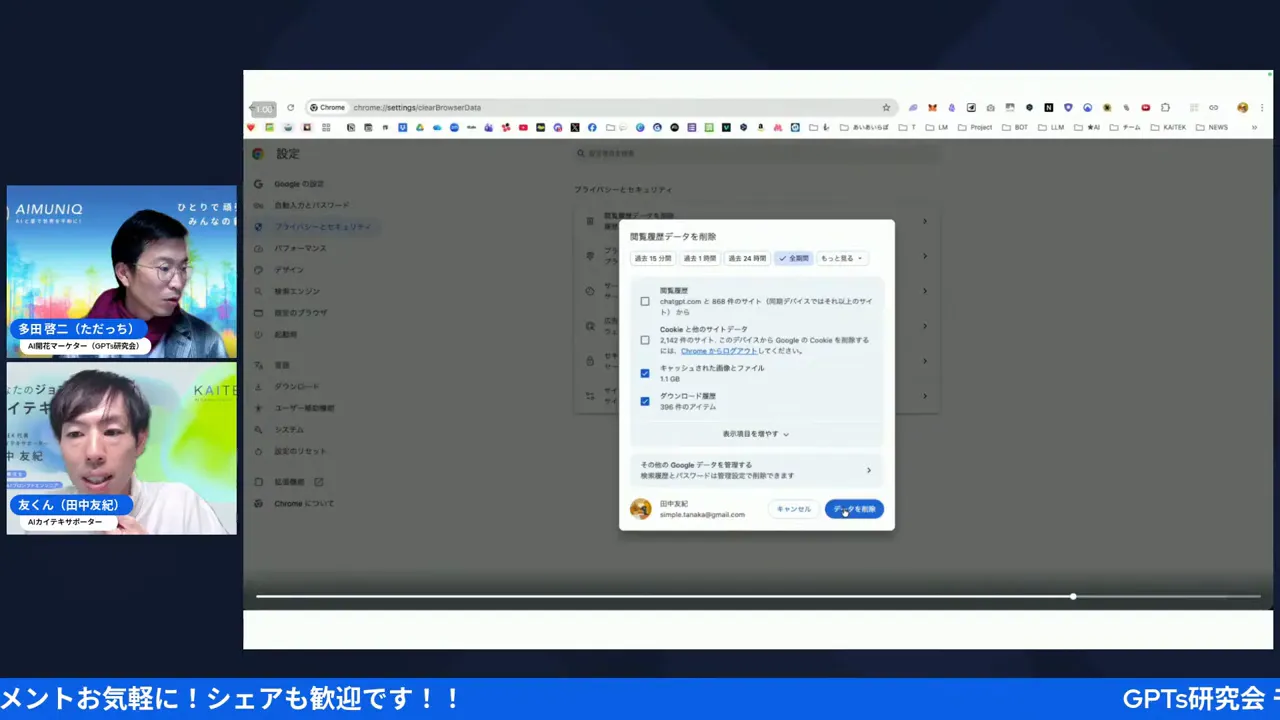Viewport: 1280px width, 720px height.
Task: Click the YouTube icon in the bookmarks bar
Action: tap(523, 127)
